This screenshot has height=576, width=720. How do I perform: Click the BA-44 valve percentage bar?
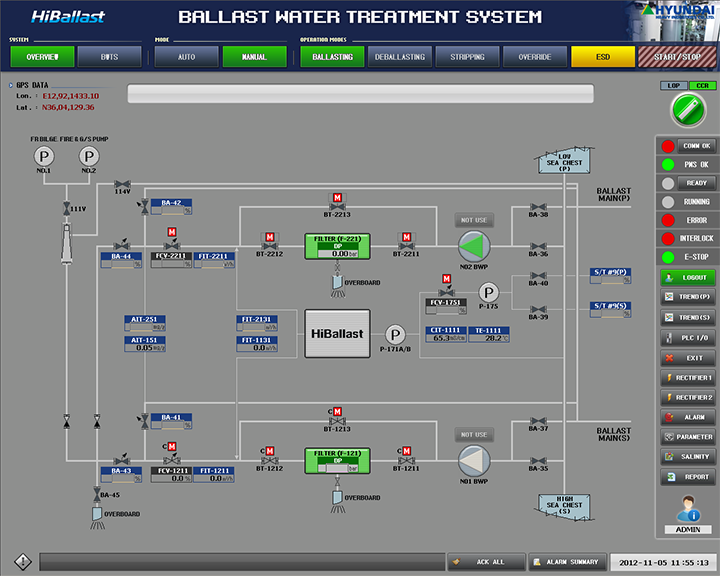(x=121, y=264)
